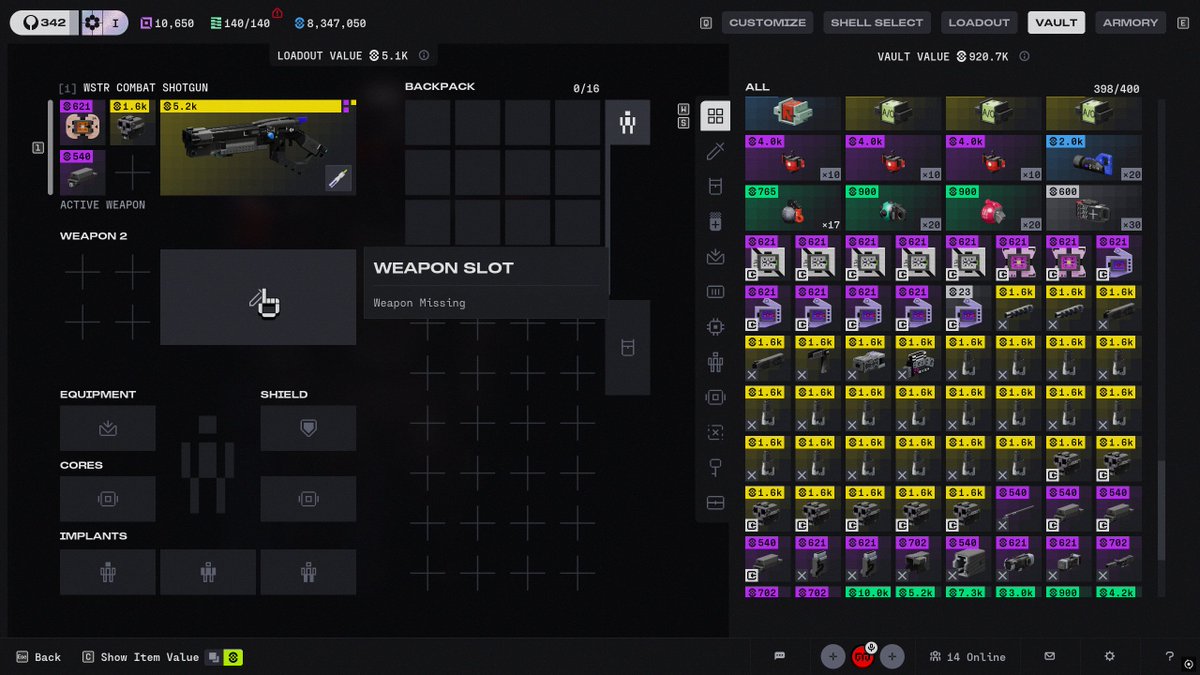Open the Customize tab

(767, 22)
